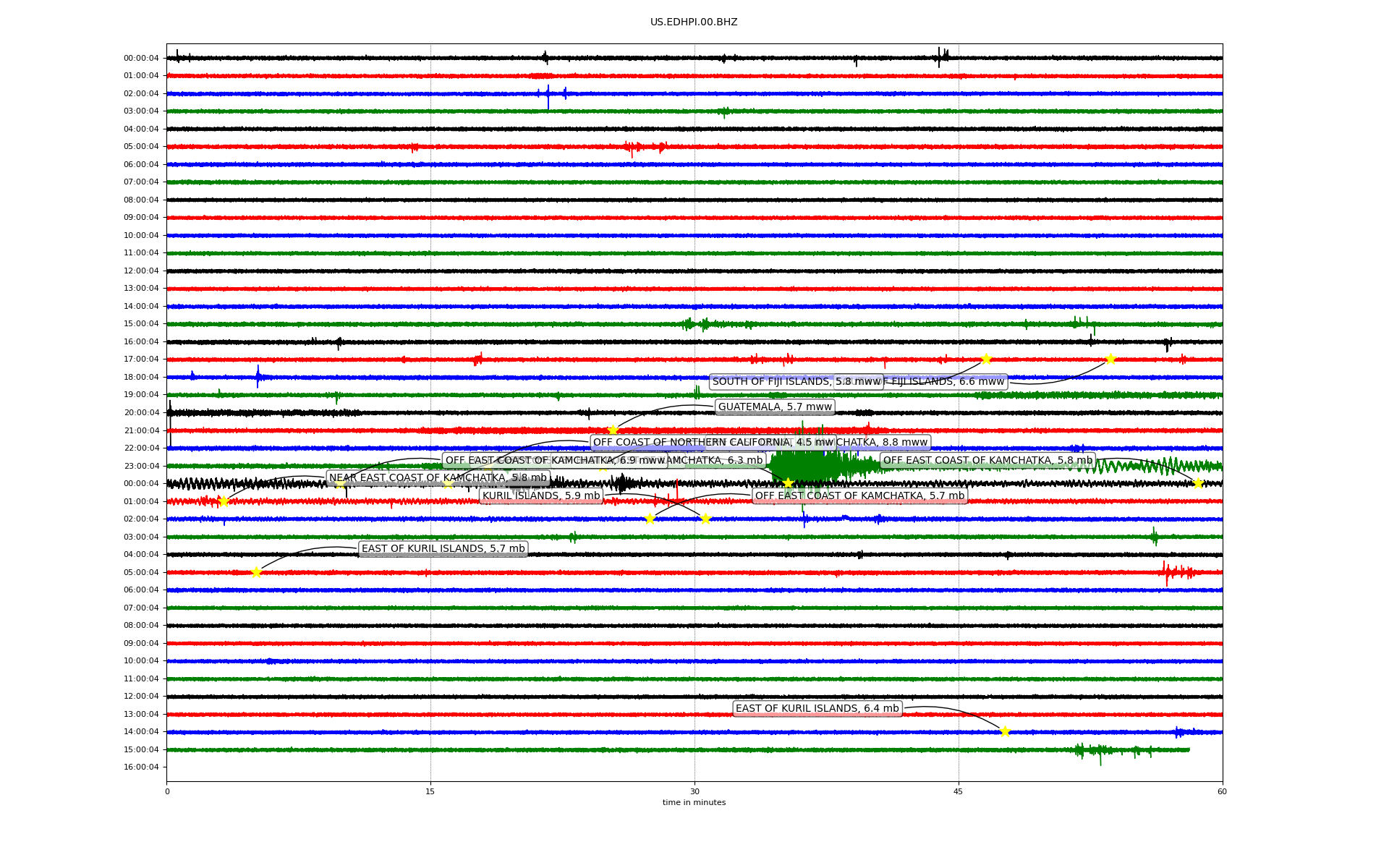Click the NEAR EAST COAST OF KAMCHATKA, 5.8 mb label
The height and width of the screenshot is (868, 1389).
(x=438, y=478)
